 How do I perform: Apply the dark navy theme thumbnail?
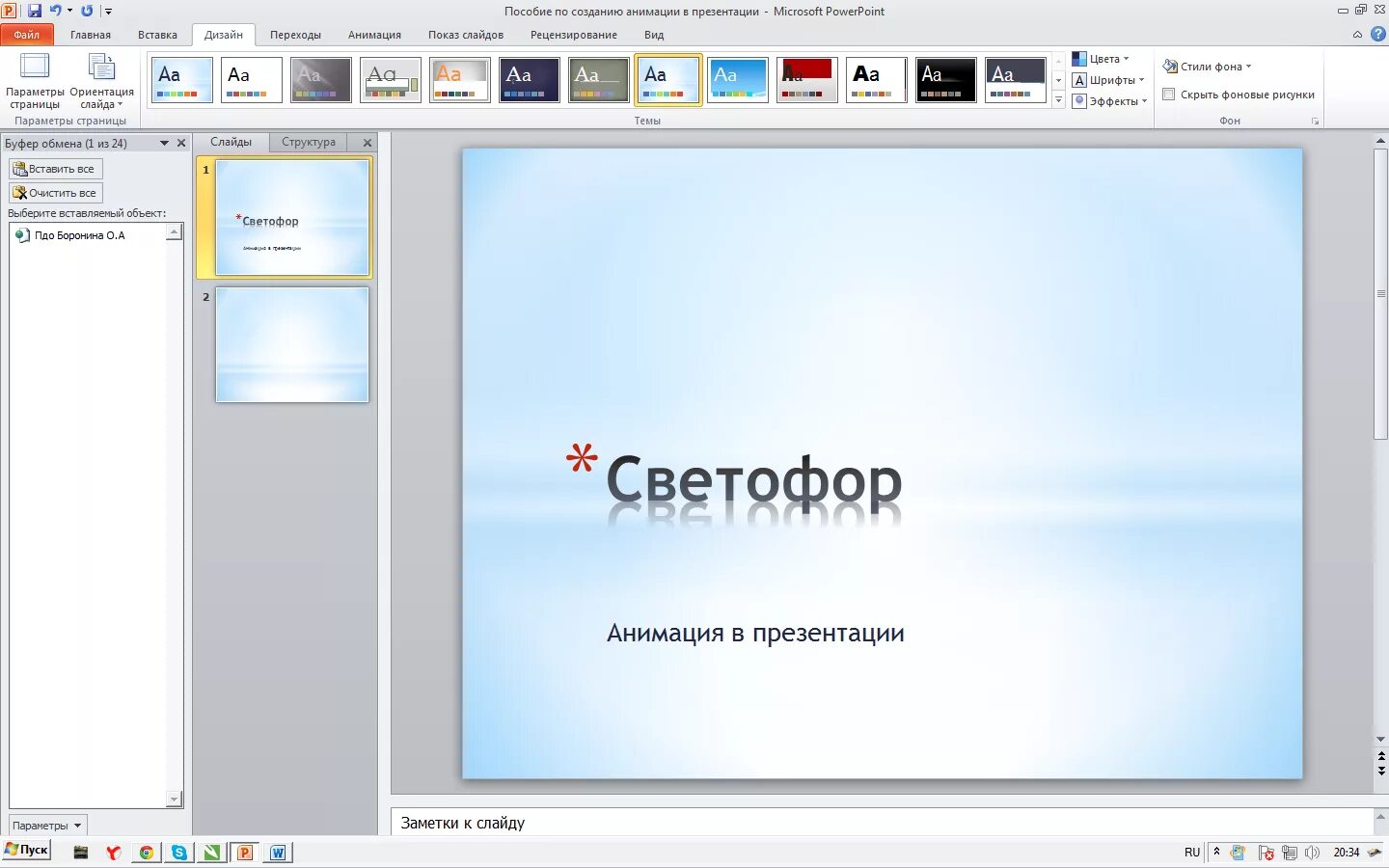530,80
